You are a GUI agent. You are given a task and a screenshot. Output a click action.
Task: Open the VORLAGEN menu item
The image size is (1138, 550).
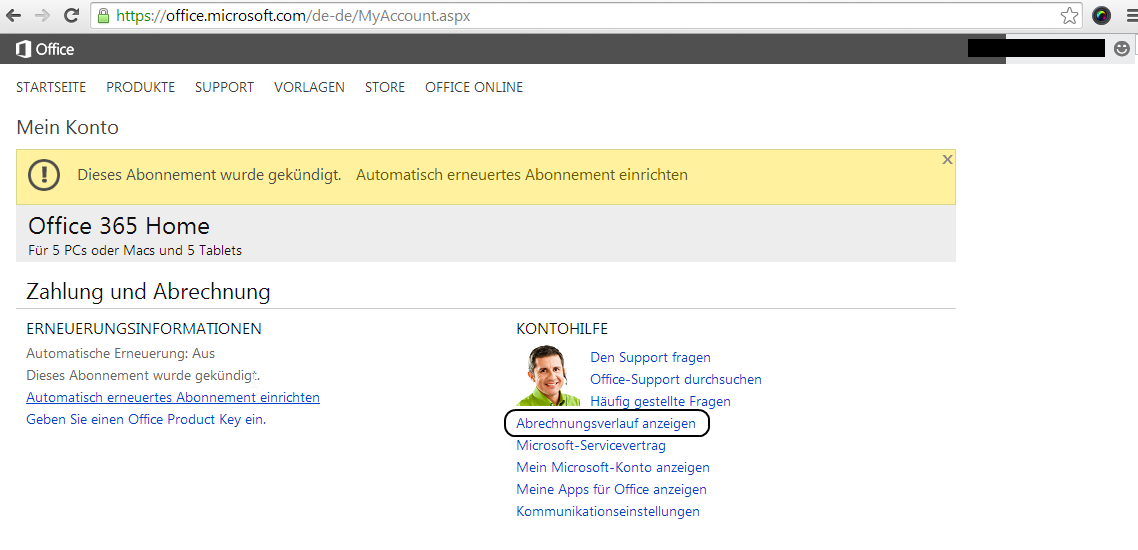pos(309,87)
